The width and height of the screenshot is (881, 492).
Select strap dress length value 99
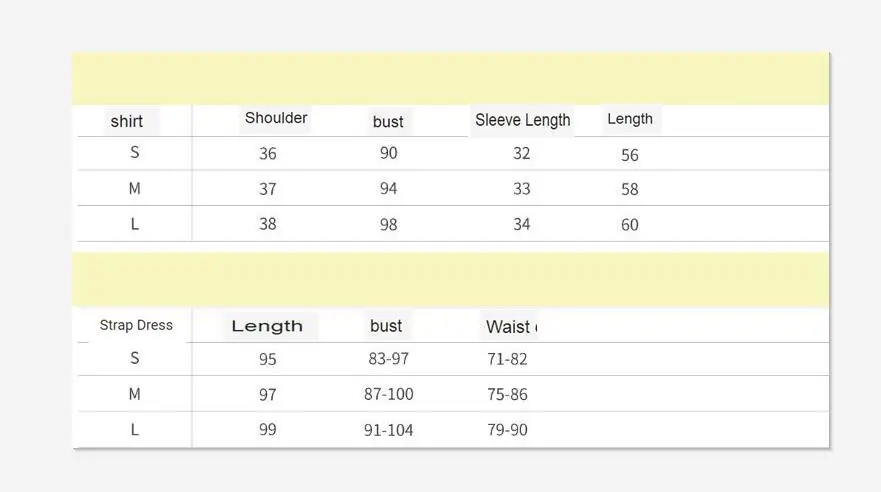[267, 430]
